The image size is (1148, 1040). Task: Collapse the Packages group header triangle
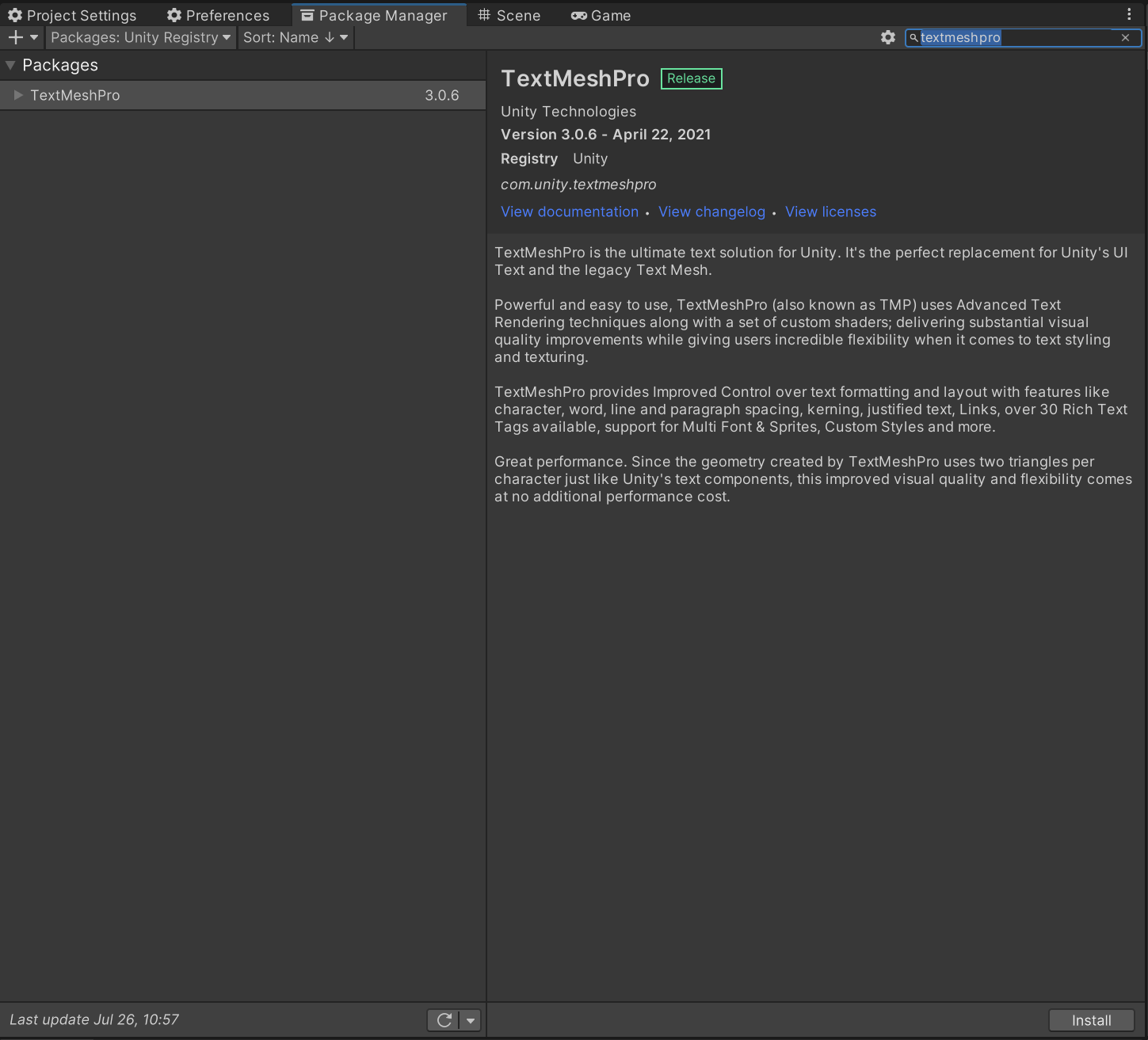[x=10, y=65]
